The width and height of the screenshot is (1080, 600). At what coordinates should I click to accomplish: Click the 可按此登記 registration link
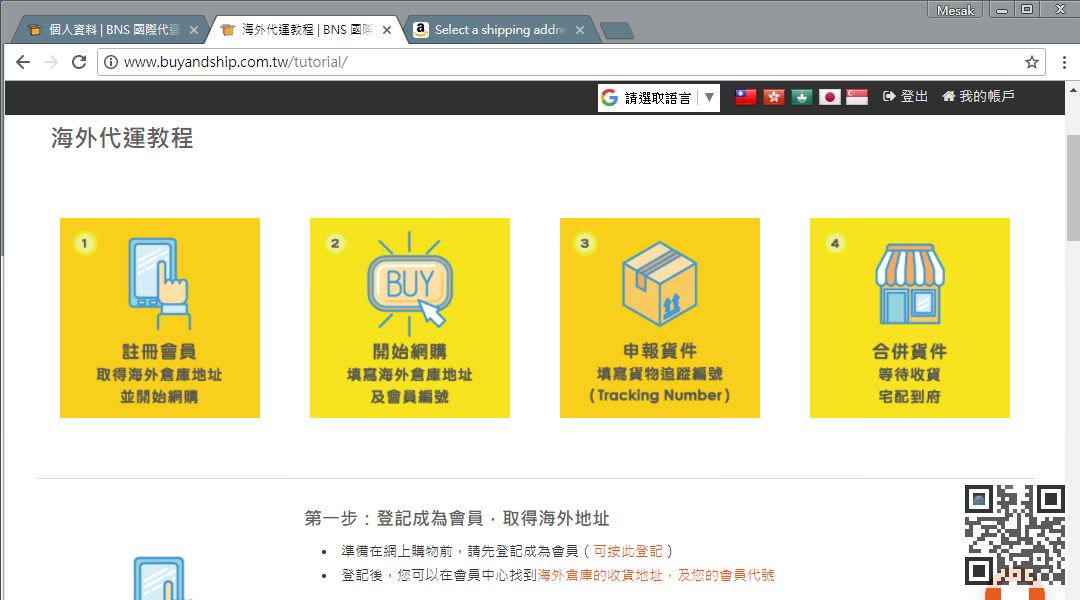pos(627,551)
